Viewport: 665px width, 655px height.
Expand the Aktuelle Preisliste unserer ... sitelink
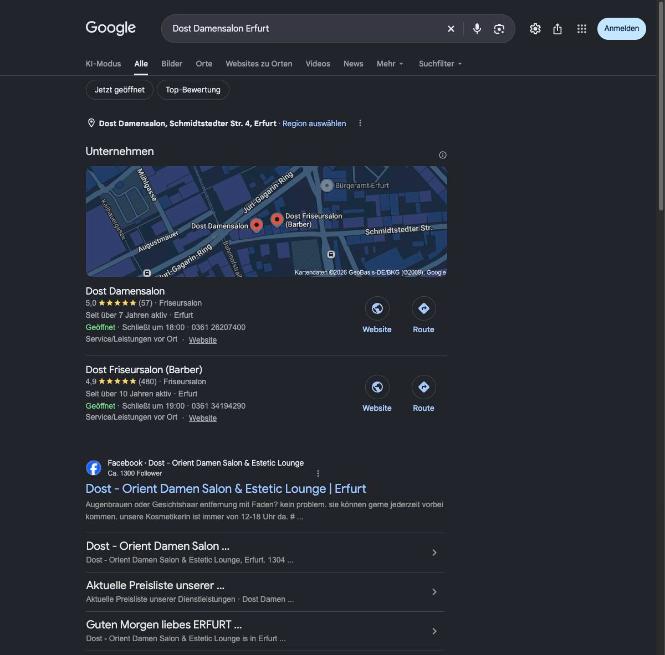tap(265, 592)
